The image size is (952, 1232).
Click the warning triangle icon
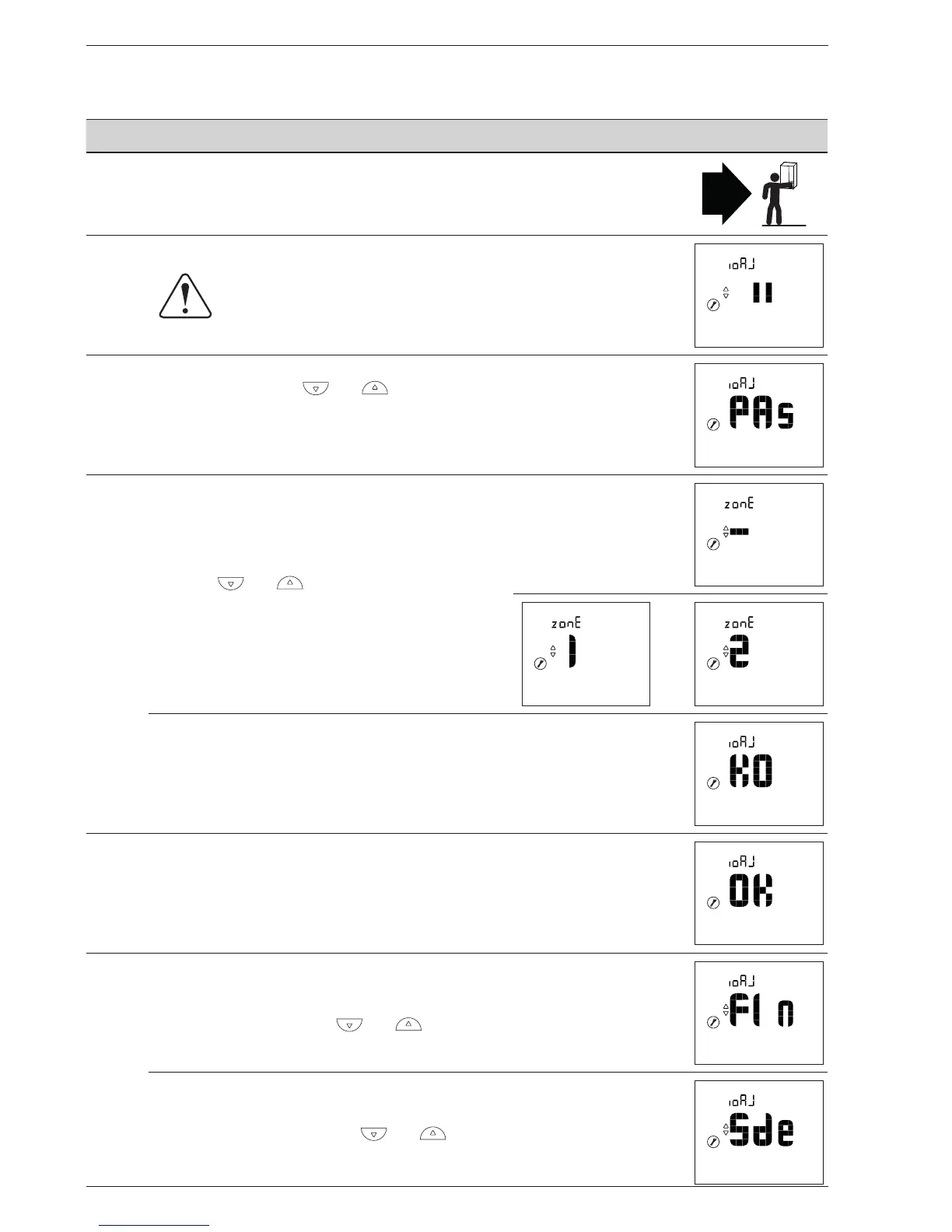[x=185, y=296]
